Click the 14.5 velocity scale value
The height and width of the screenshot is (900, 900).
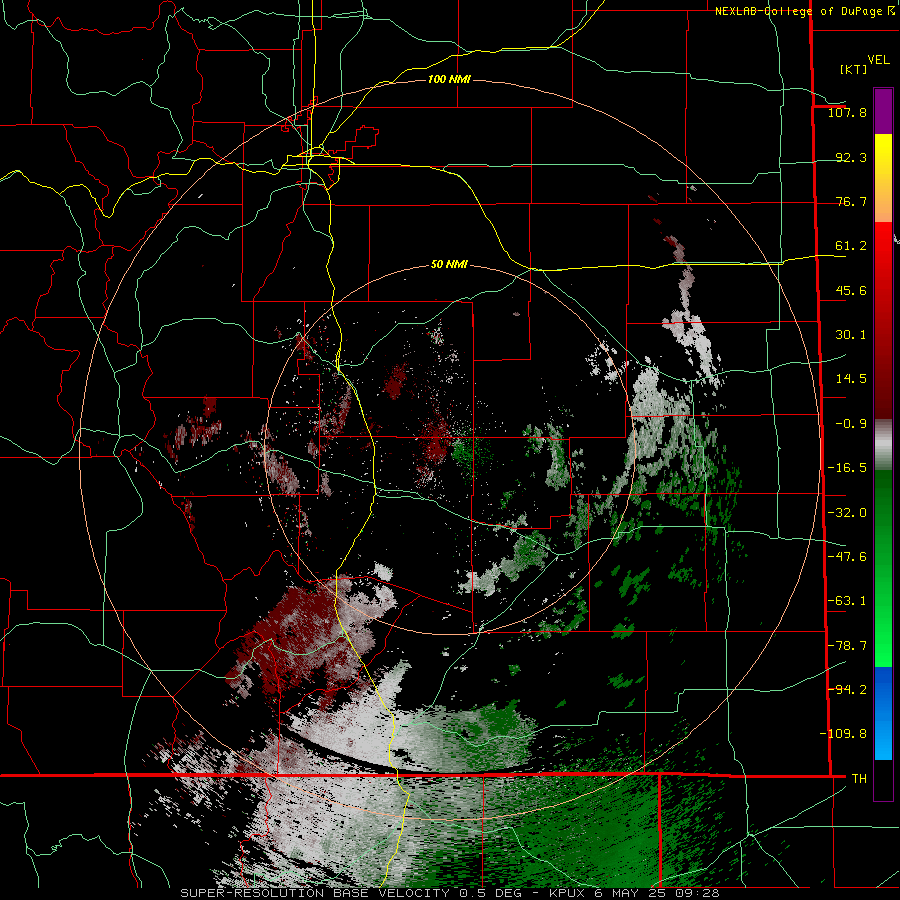pyautogui.click(x=851, y=379)
